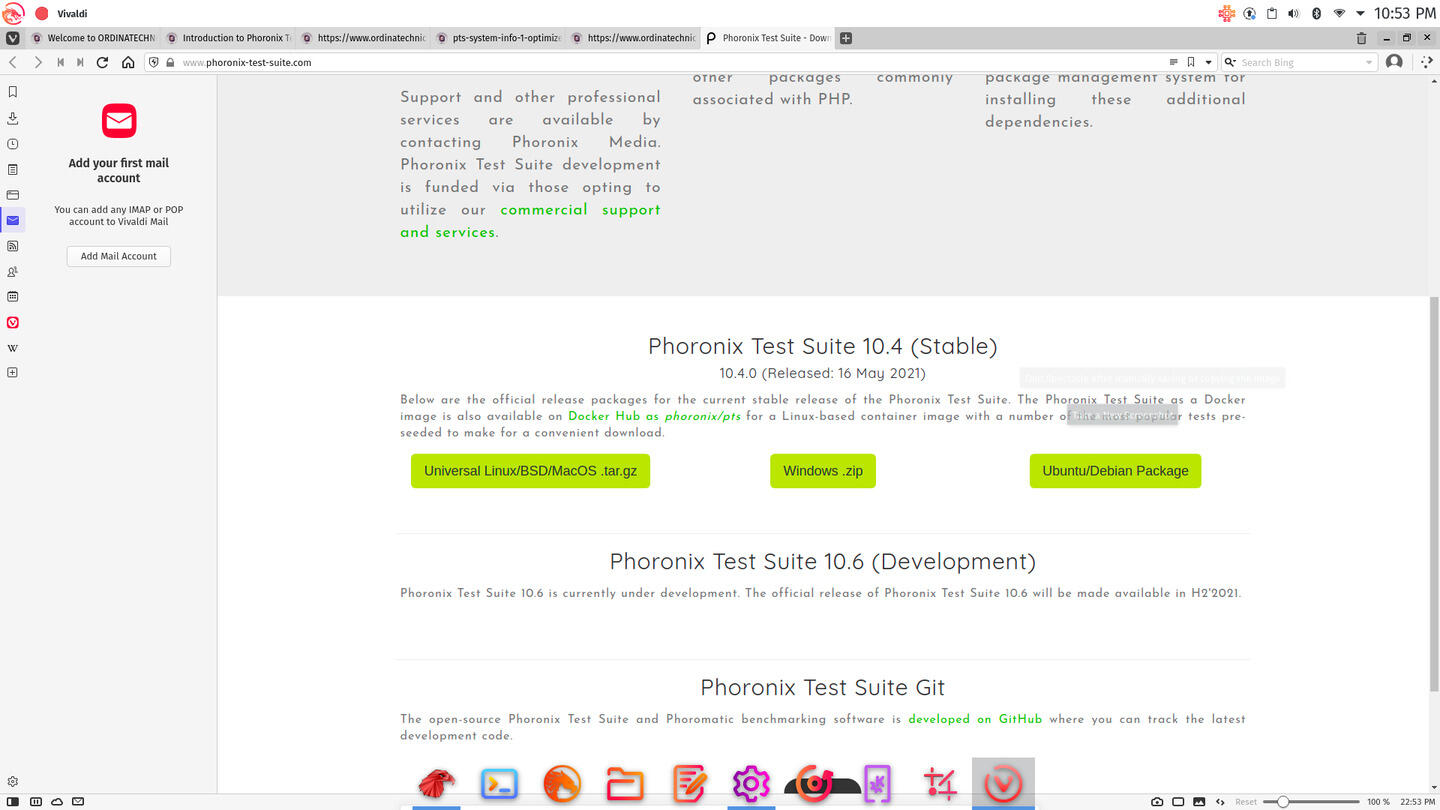The width and height of the screenshot is (1440, 810).
Task: Open the Feeds panel in sidebar
Action: pos(13,246)
